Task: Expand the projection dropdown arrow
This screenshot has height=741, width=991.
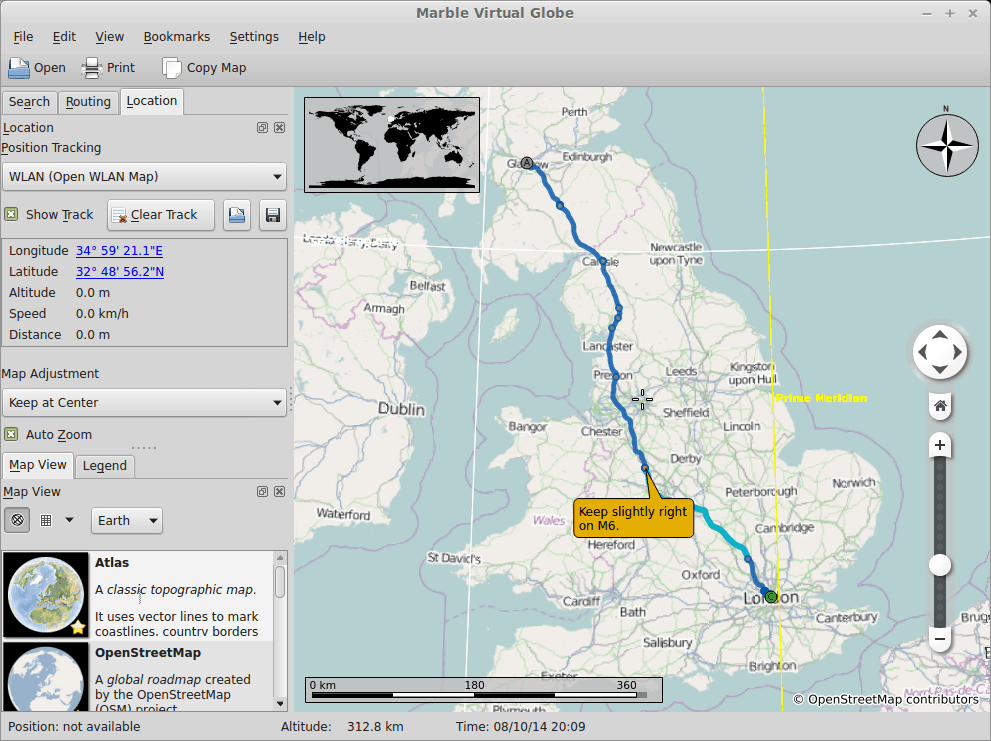Action: pos(70,520)
